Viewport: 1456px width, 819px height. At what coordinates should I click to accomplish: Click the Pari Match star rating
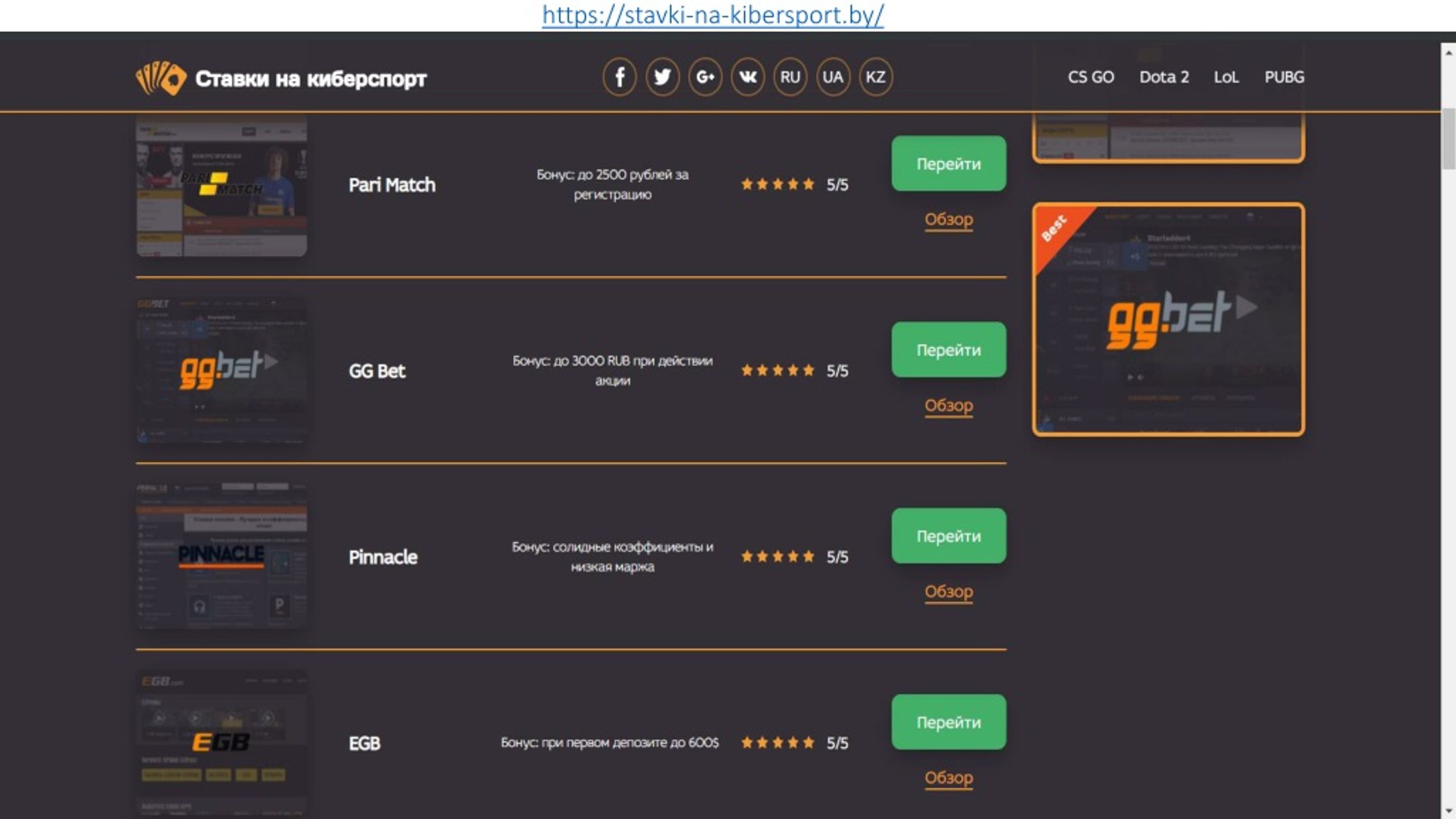click(777, 184)
